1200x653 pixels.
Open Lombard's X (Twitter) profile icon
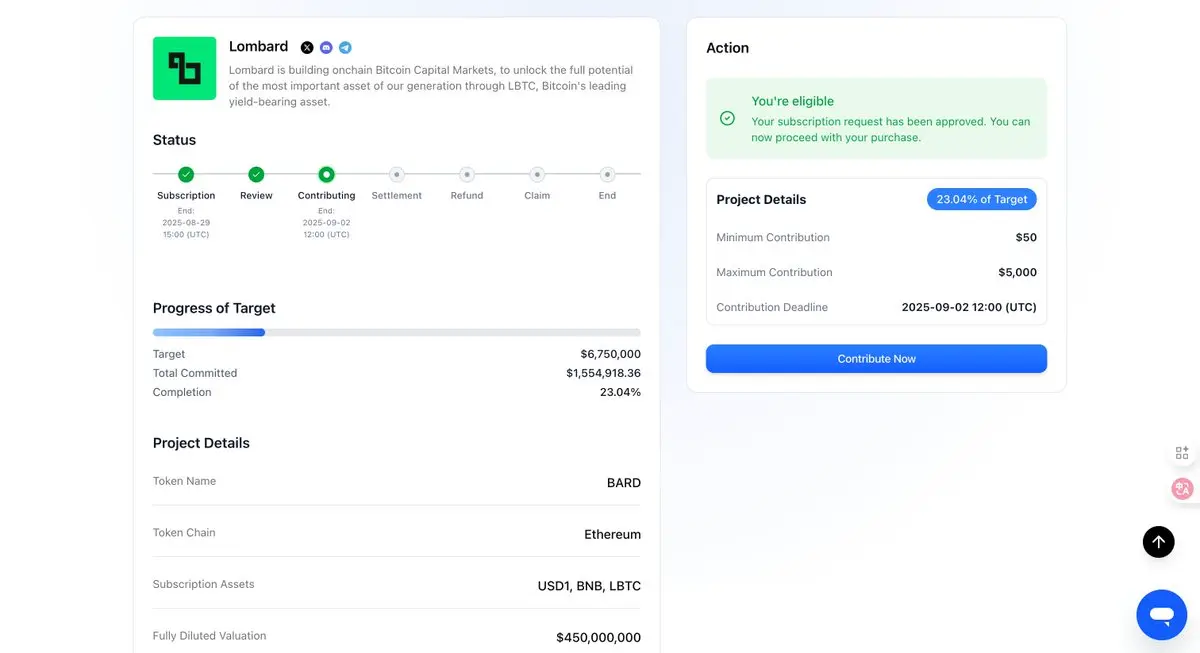[x=307, y=48]
